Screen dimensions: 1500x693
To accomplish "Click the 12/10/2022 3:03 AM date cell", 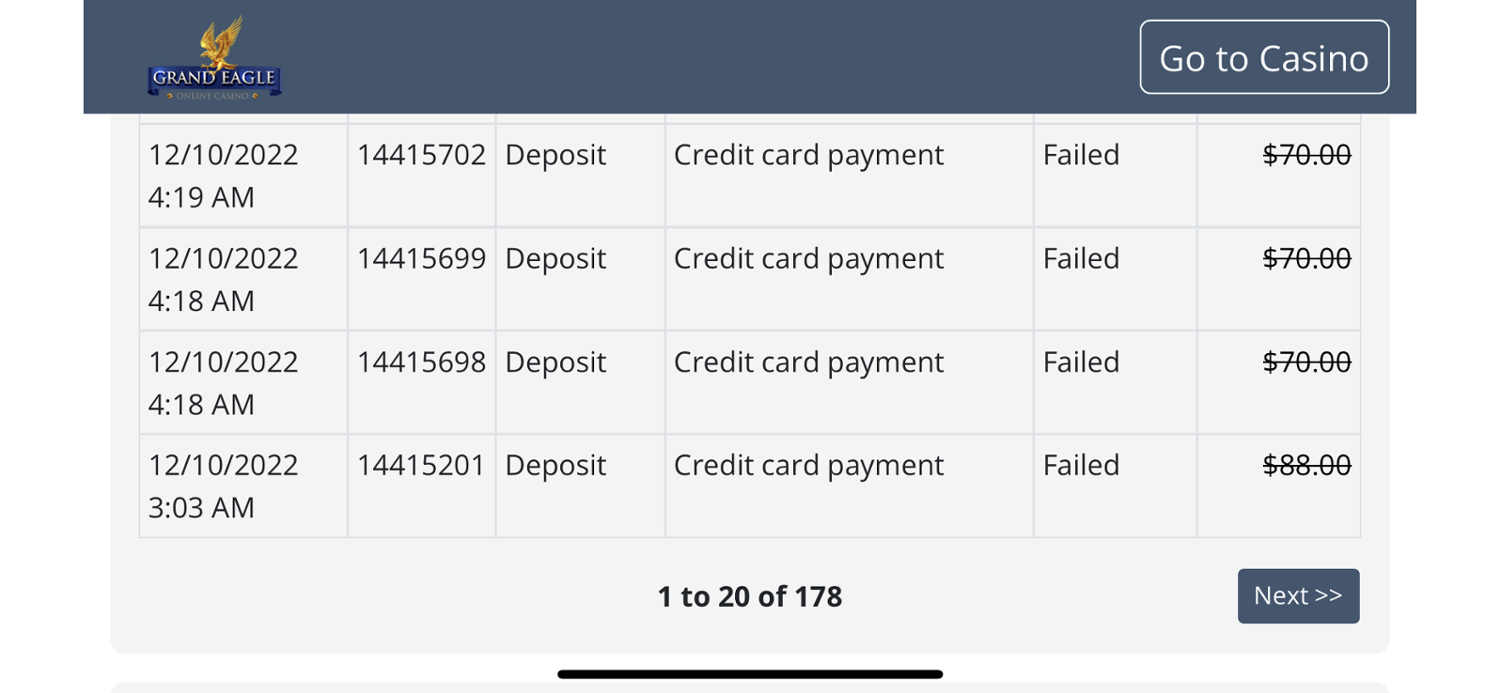I will (x=223, y=486).
